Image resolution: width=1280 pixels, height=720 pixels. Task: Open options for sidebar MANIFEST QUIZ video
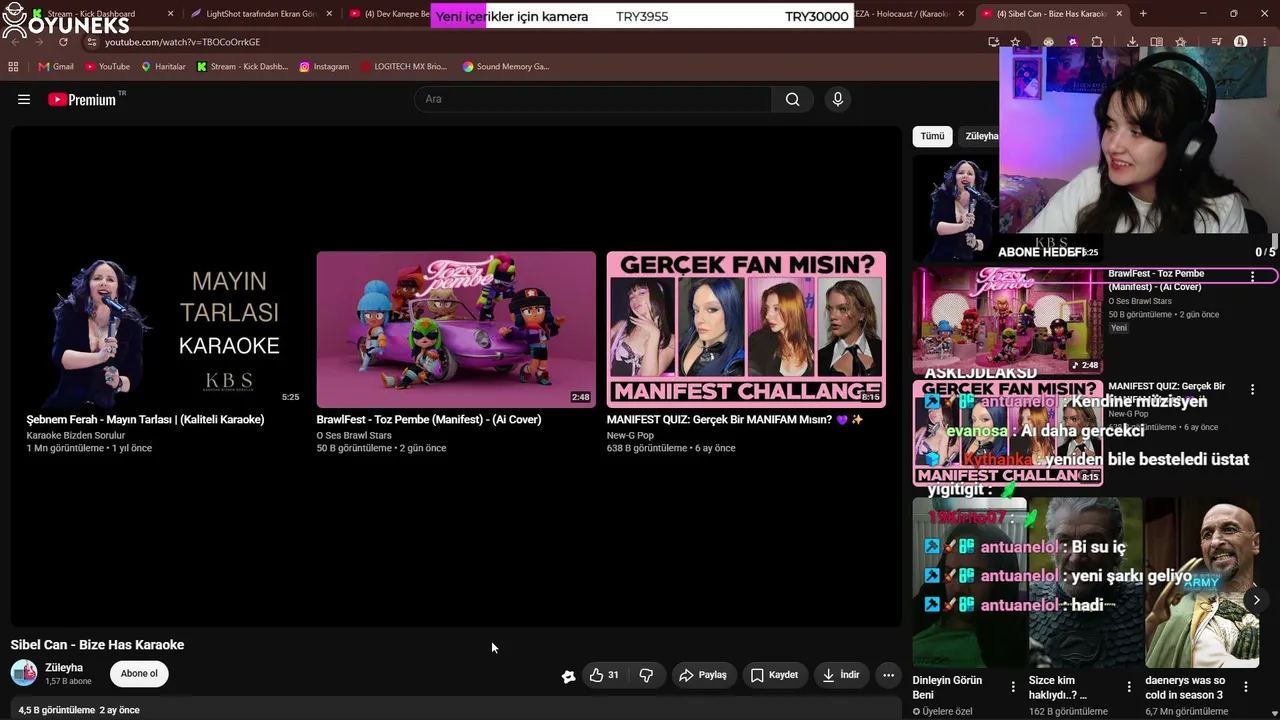click(1252, 389)
